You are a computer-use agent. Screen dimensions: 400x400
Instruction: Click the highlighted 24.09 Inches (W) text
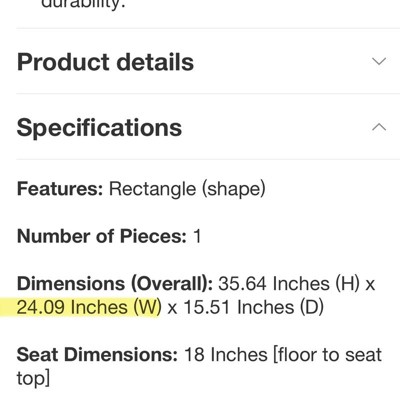point(89,307)
